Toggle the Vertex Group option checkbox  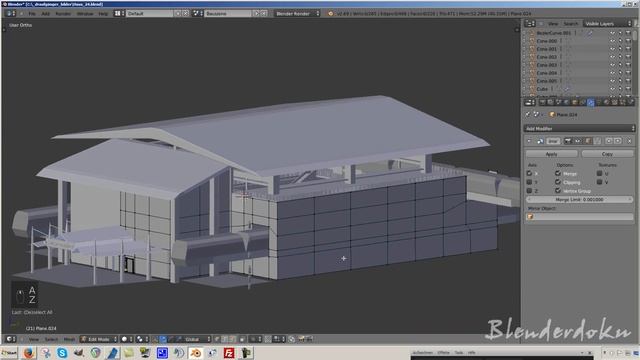558,191
